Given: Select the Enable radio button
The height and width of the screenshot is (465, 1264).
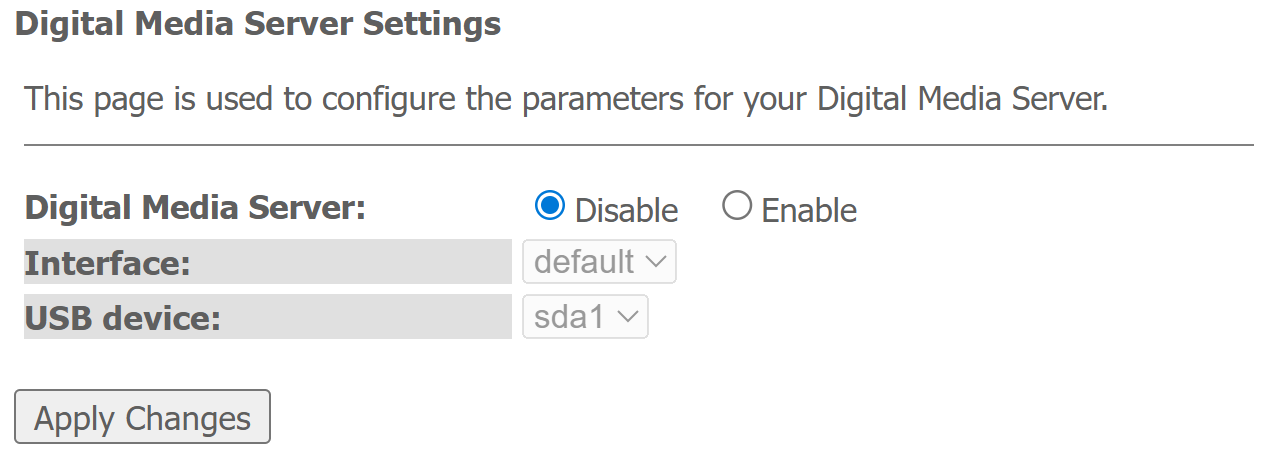Looking at the screenshot, I should [736, 206].
